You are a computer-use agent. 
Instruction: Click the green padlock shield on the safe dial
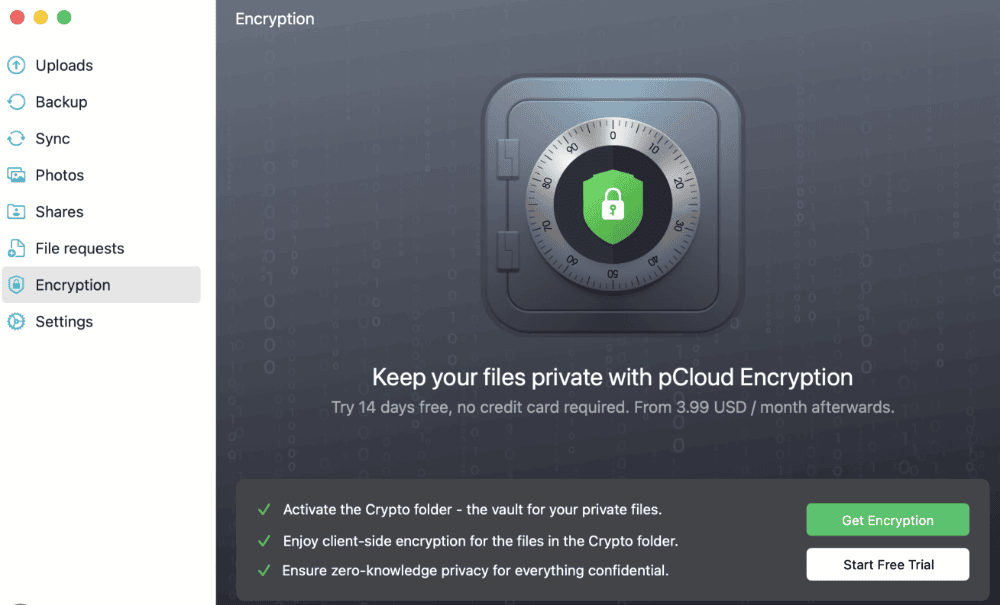pos(612,206)
